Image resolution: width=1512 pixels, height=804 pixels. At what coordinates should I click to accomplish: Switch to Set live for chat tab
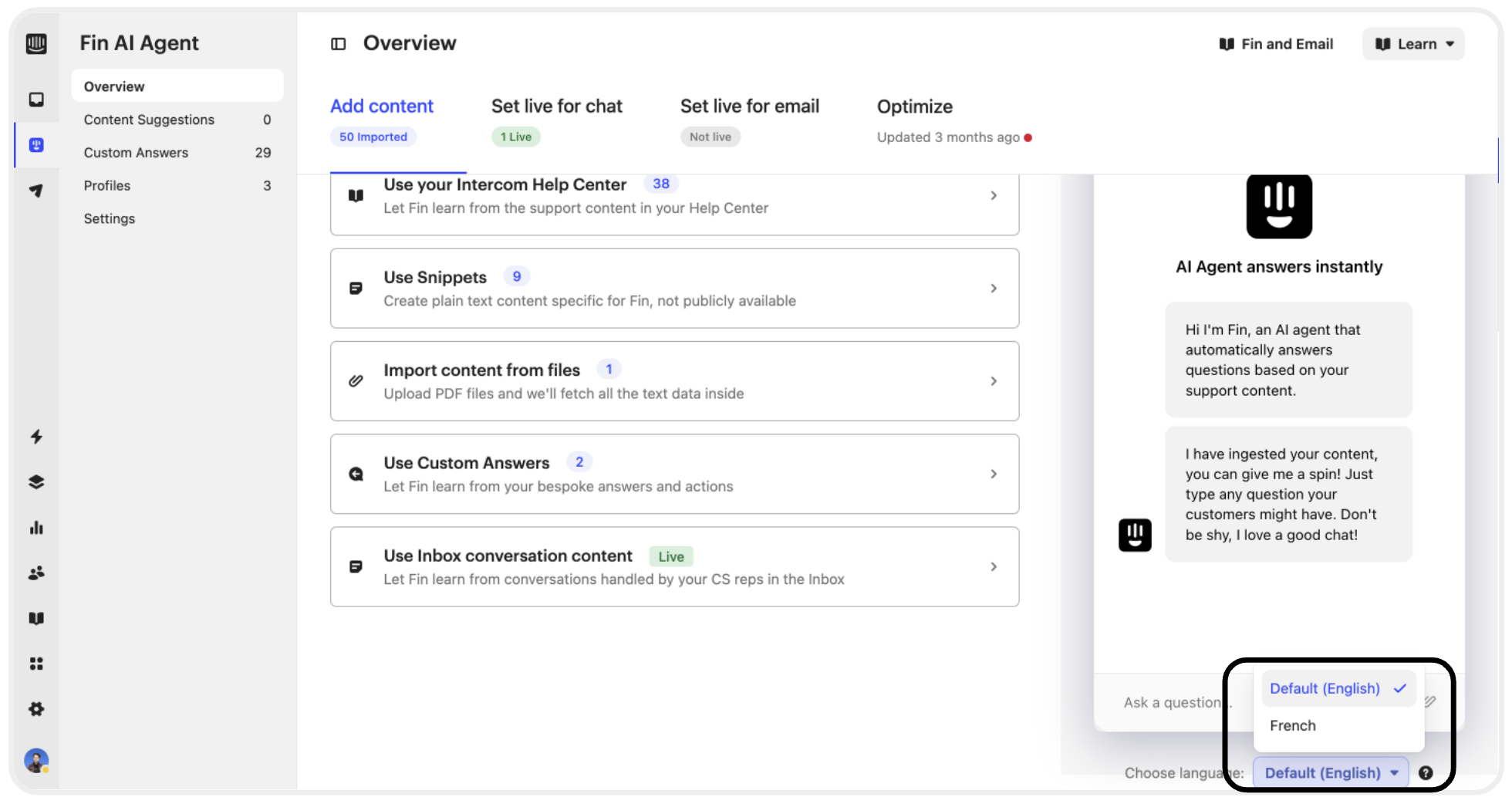tap(556, 106)
